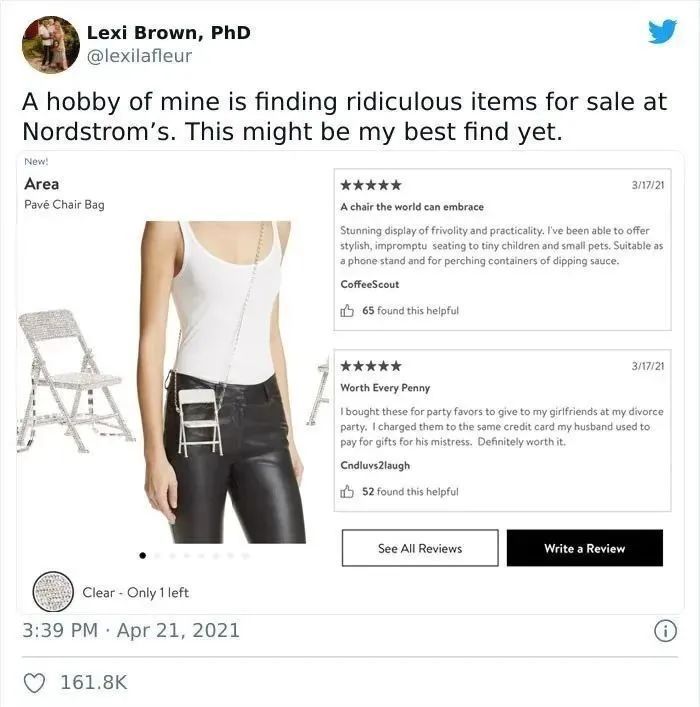Click the Write a Review button
The image size is (700, 707).
[x=585, y=548]
